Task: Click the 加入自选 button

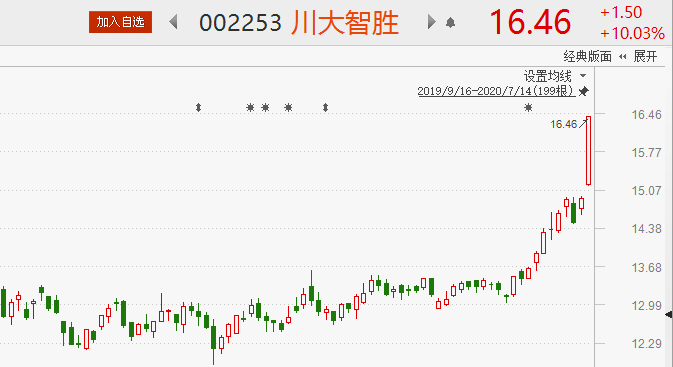Action: click(x=120, y=22)
